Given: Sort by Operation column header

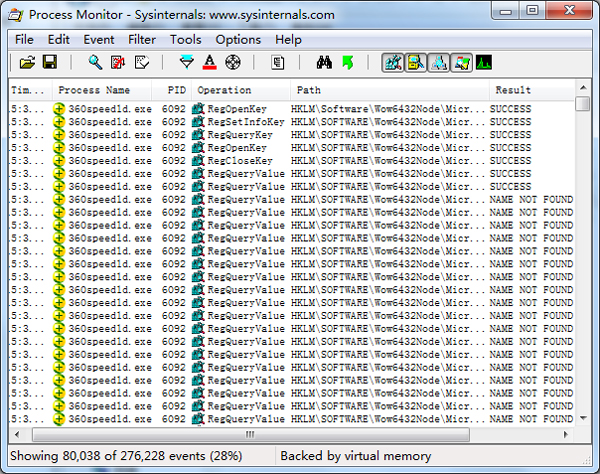Looking at the screenshot, I should [x=241, y=90].
